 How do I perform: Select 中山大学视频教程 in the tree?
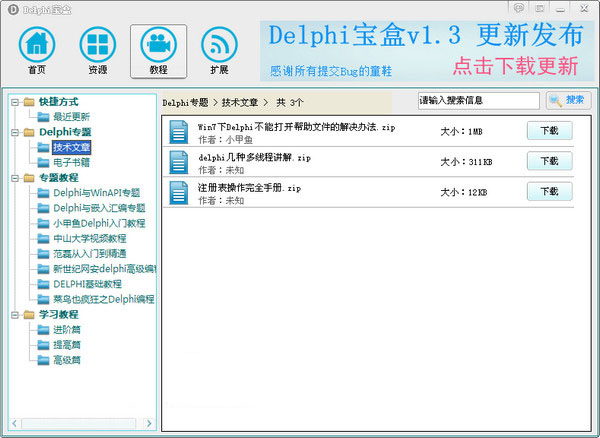90,238
